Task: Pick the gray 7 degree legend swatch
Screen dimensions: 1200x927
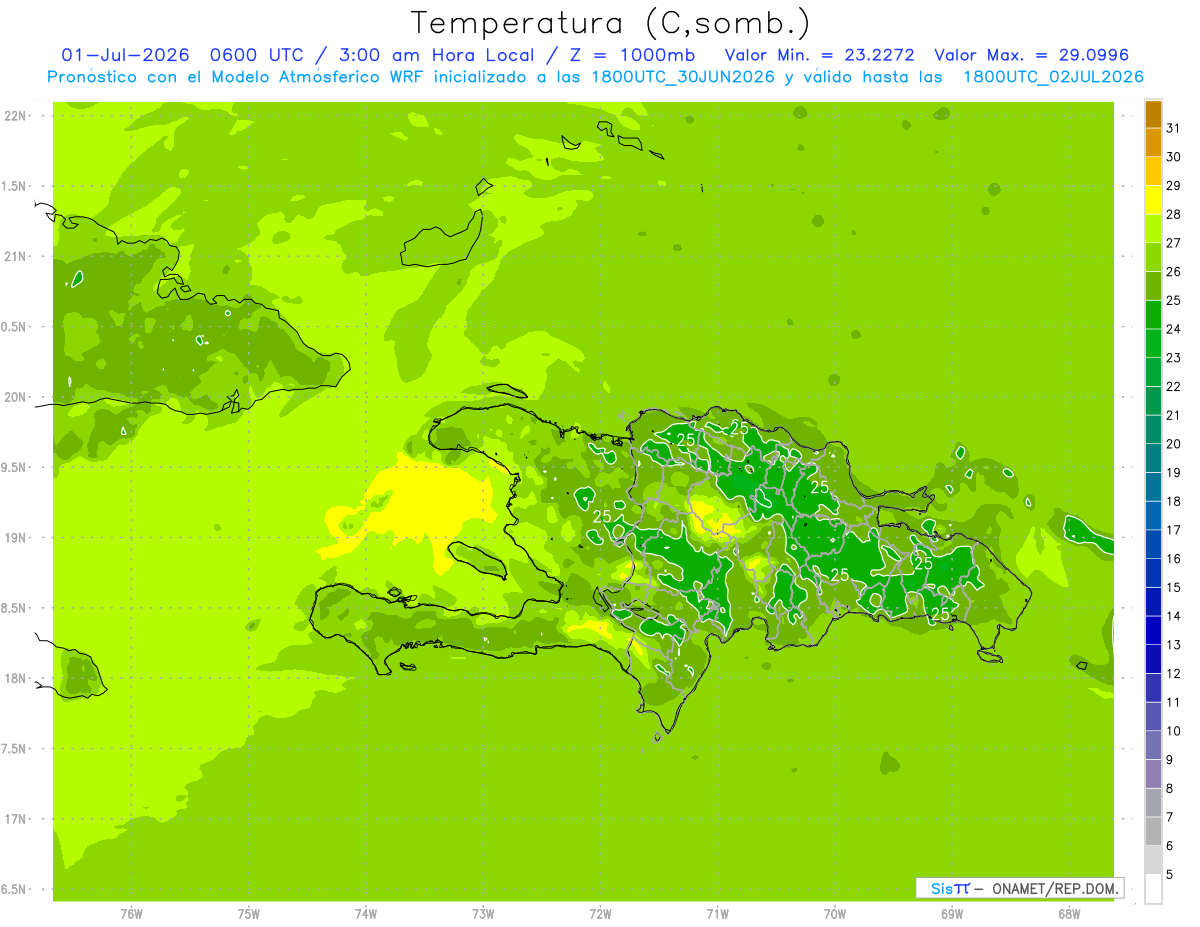Action: pyautogui.click(x=1153, y=804)
